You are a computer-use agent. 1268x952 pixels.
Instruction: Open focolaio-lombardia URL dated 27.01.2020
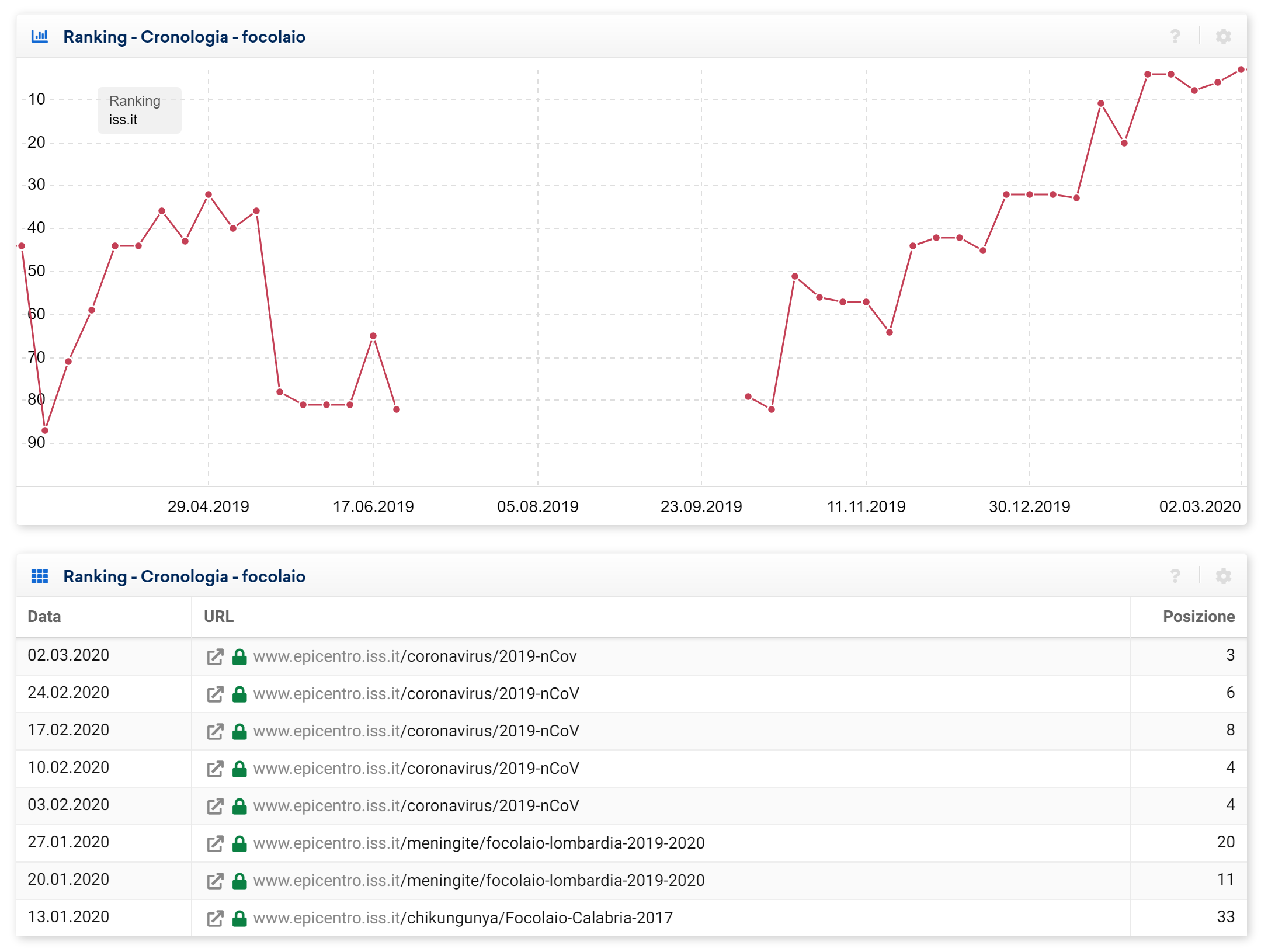coord(479,843)
